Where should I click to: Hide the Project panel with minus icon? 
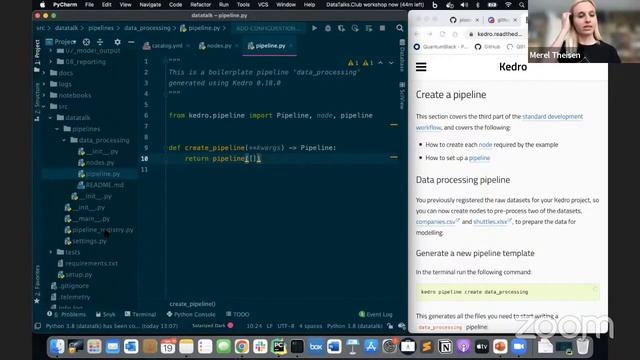pos(131,42)
